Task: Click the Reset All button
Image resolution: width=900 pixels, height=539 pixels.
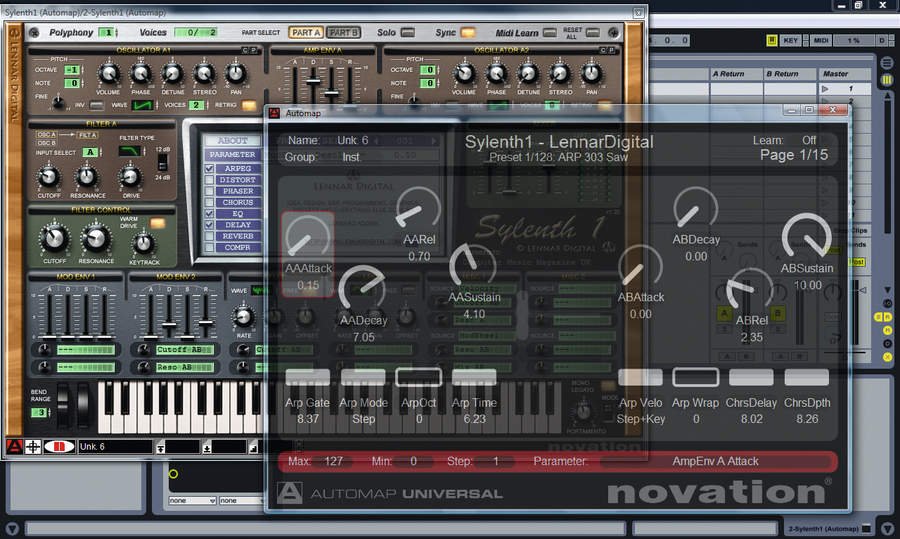Action: pyautogui.click(x=593, y=33)
